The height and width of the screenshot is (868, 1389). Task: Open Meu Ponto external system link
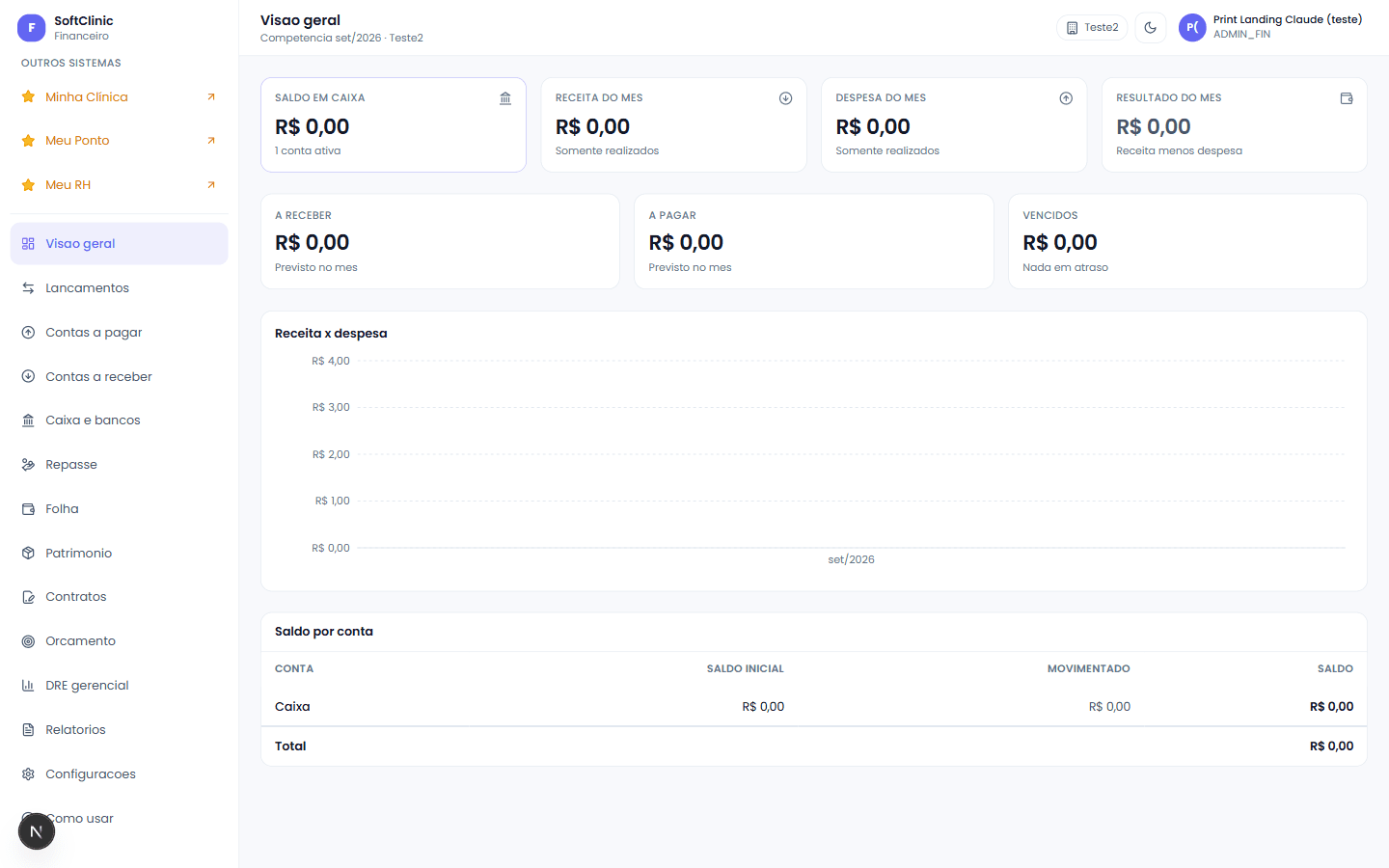tap(120, 141)
